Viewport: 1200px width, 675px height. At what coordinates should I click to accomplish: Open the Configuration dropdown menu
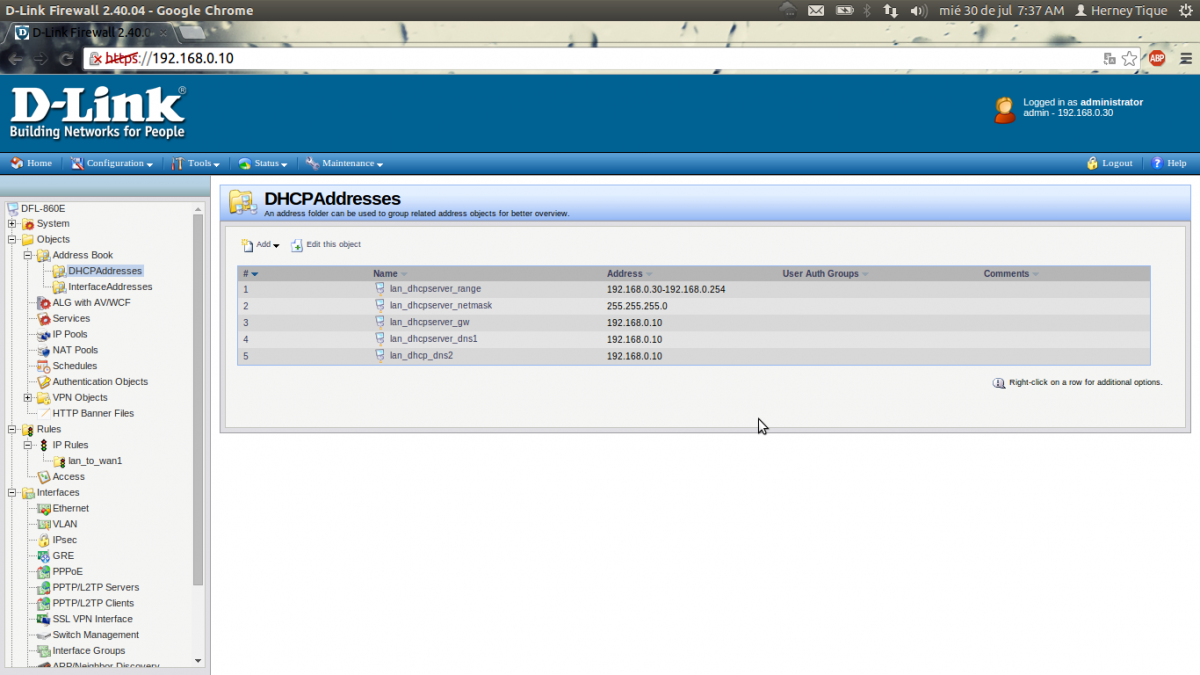pos(111,163)
